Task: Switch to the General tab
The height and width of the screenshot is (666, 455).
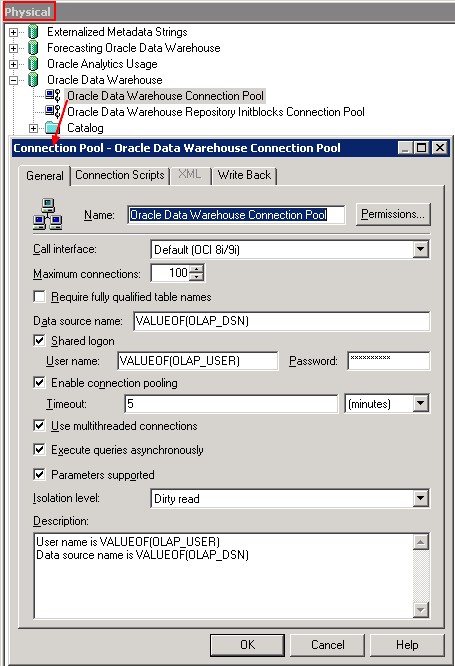Action: [45, 175]
